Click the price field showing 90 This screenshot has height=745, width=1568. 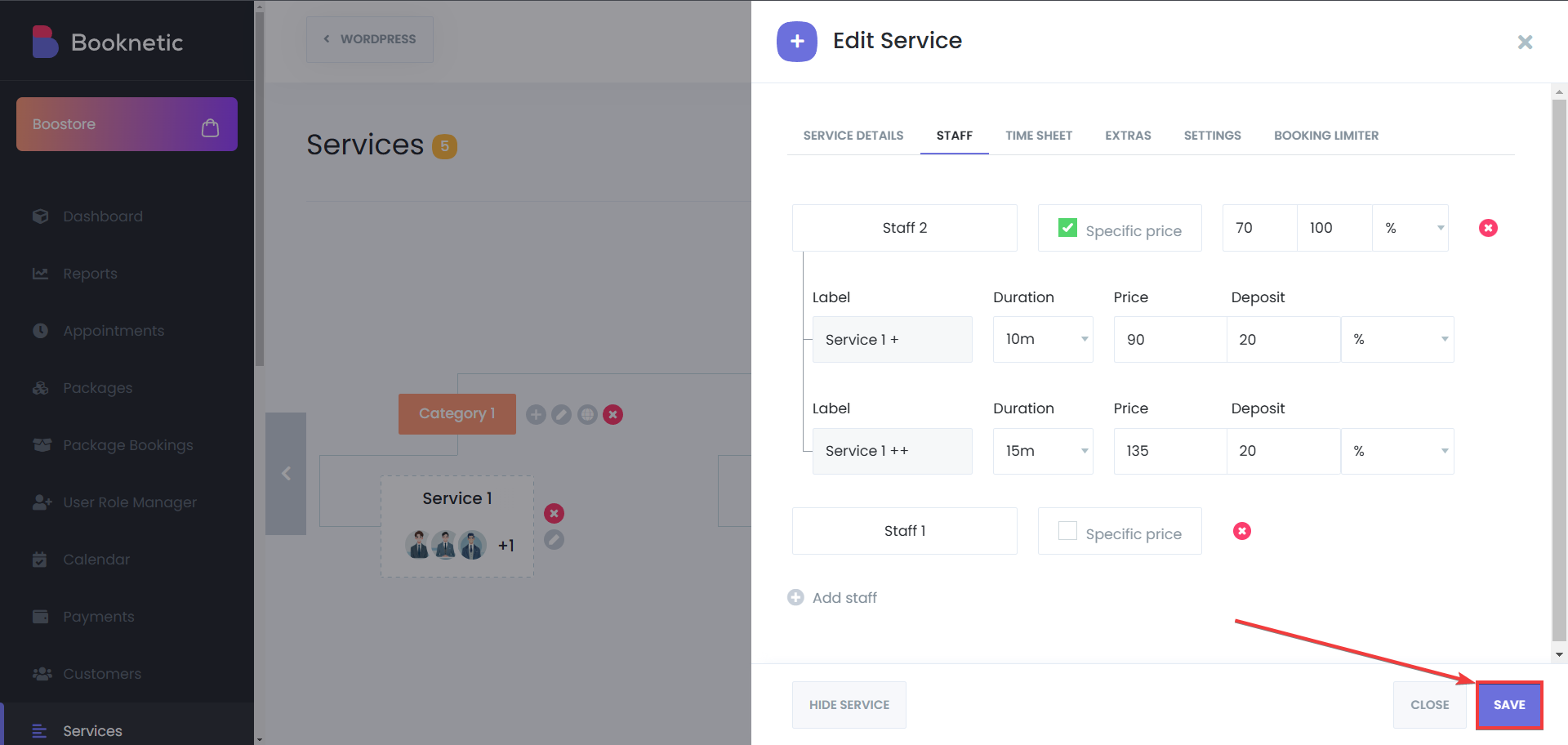1170,340
